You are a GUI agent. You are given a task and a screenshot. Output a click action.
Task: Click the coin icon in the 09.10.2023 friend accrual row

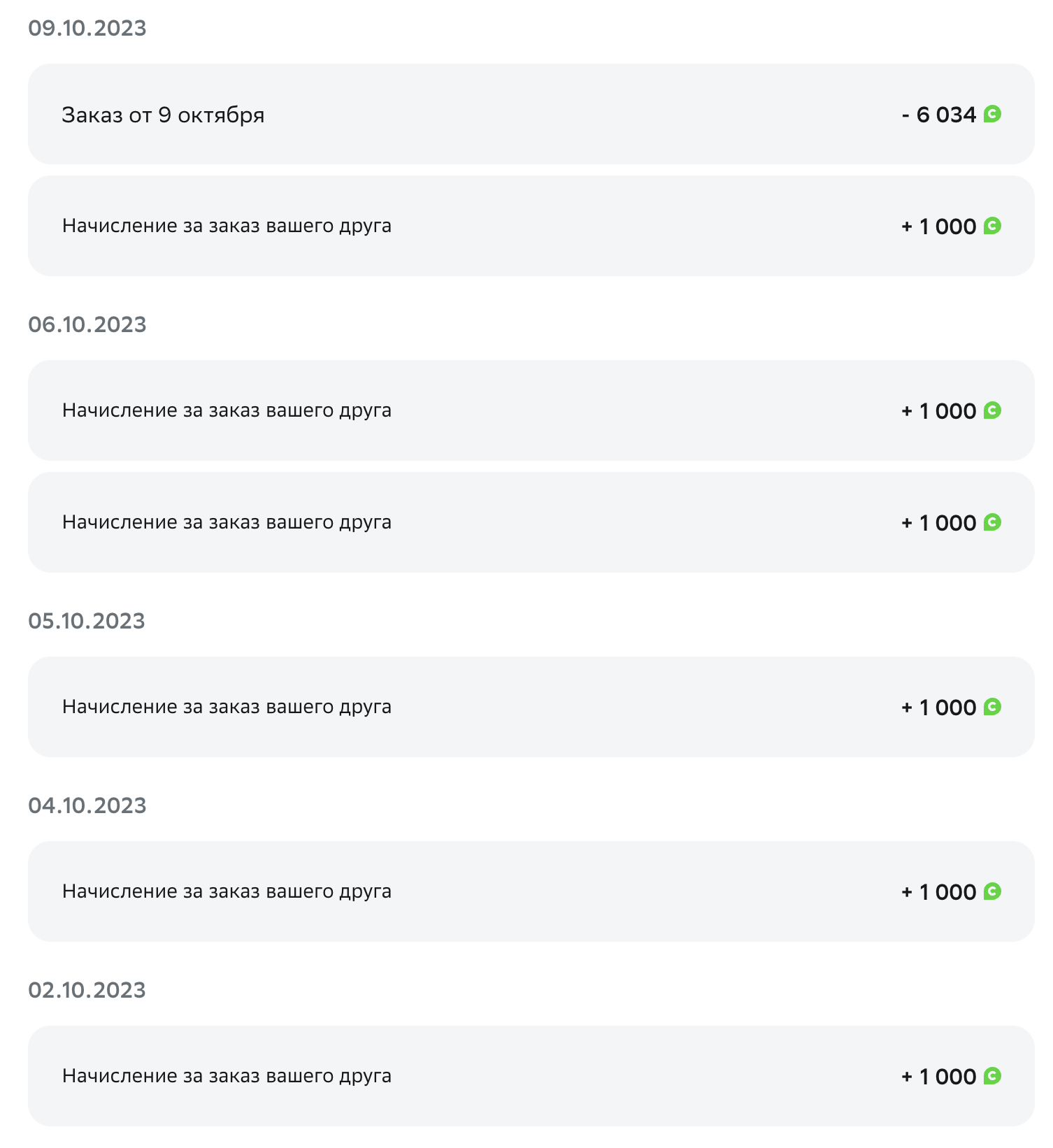tap(992, 226)
